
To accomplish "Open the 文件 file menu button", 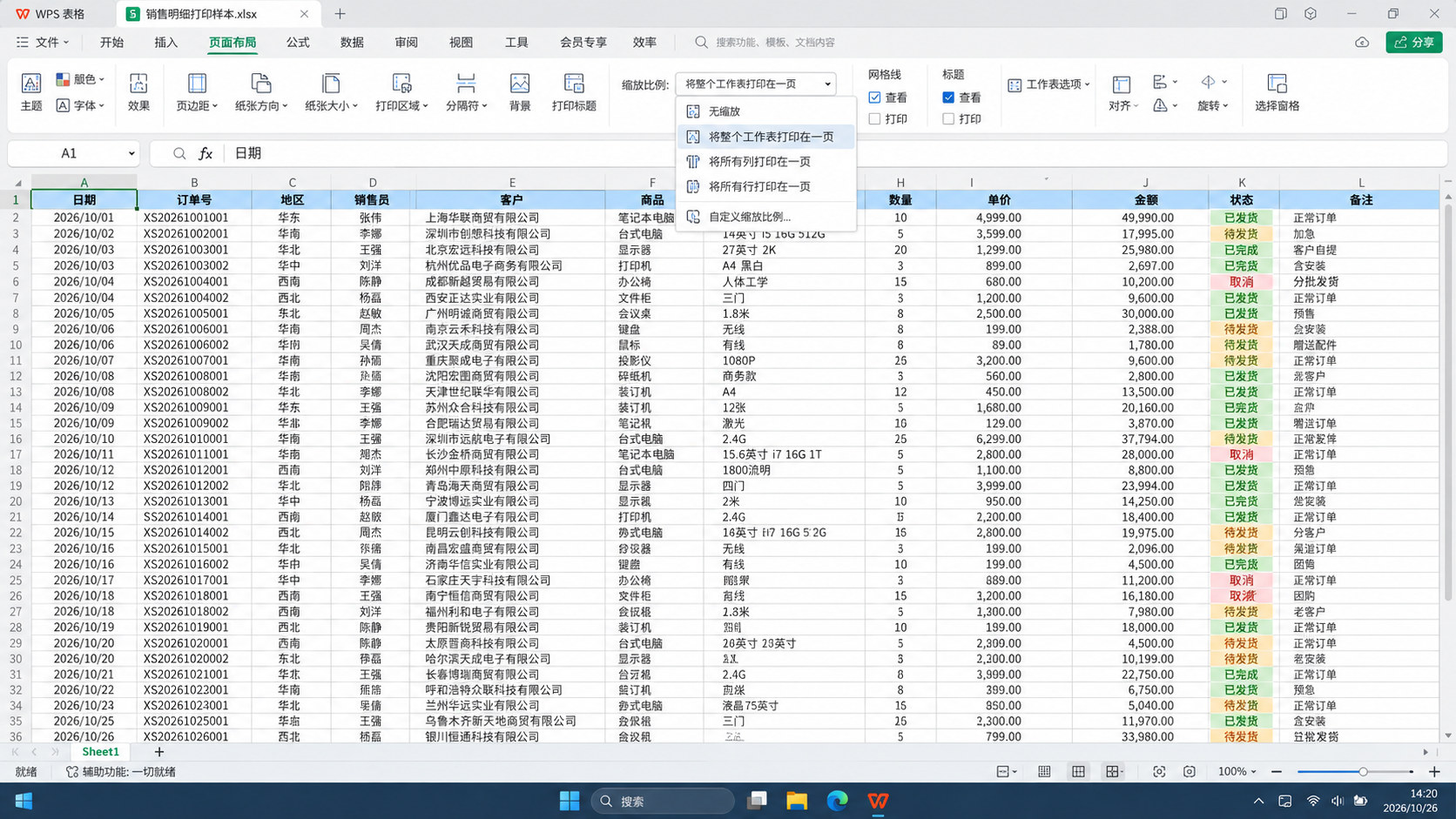I will (x=43, y=42).
